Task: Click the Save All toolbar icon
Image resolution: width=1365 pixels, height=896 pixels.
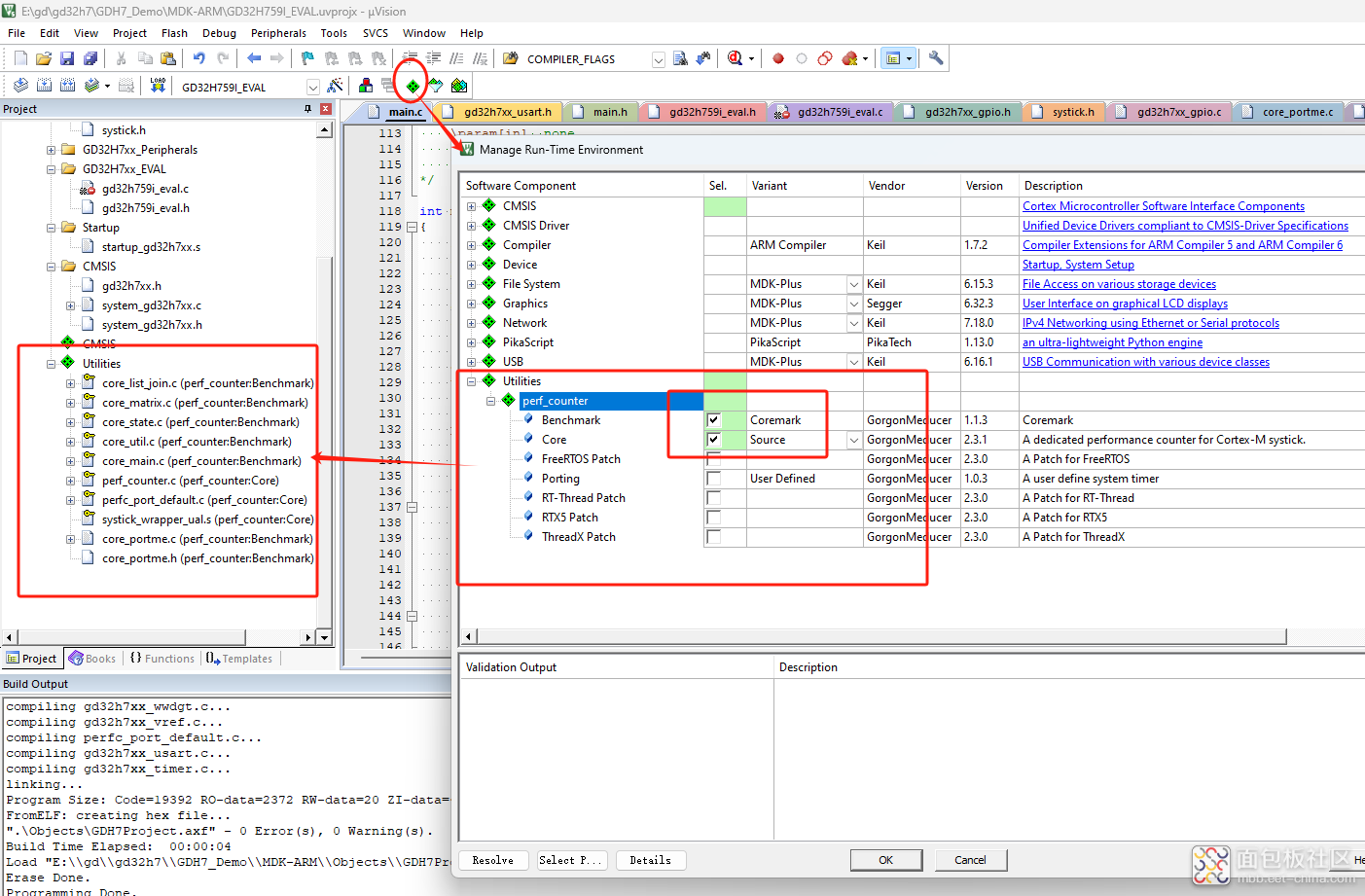Action: click(90, 58)
